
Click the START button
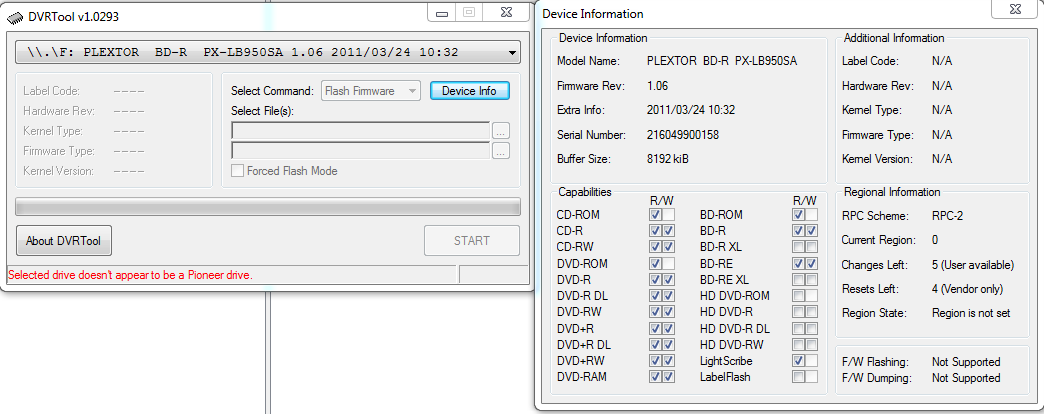[472, 240]
